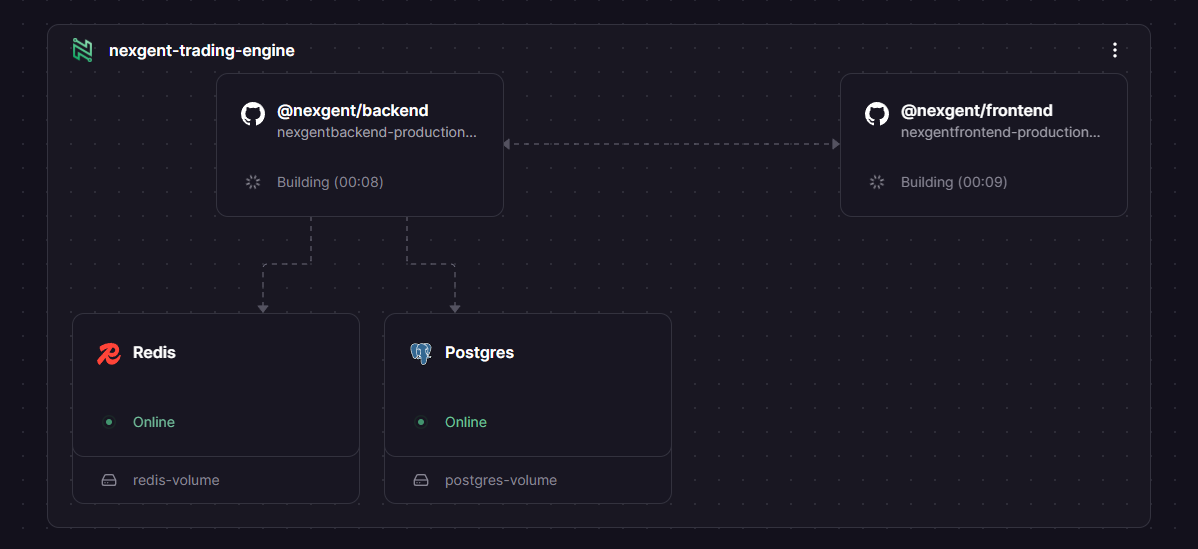1198x549 pixels.
Task: Select the @nexgent/frontend service title
Action: (977, 111)
